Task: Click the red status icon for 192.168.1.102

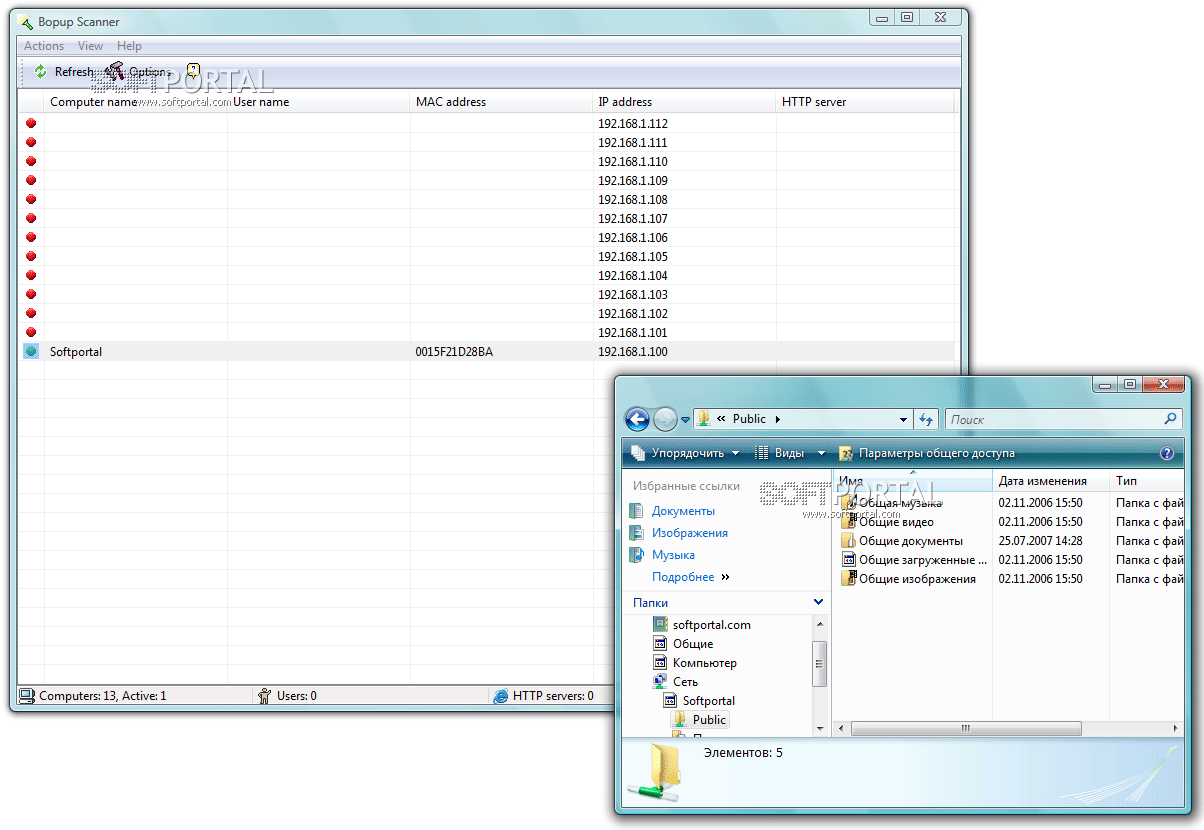Action: (x=31, y=313)
